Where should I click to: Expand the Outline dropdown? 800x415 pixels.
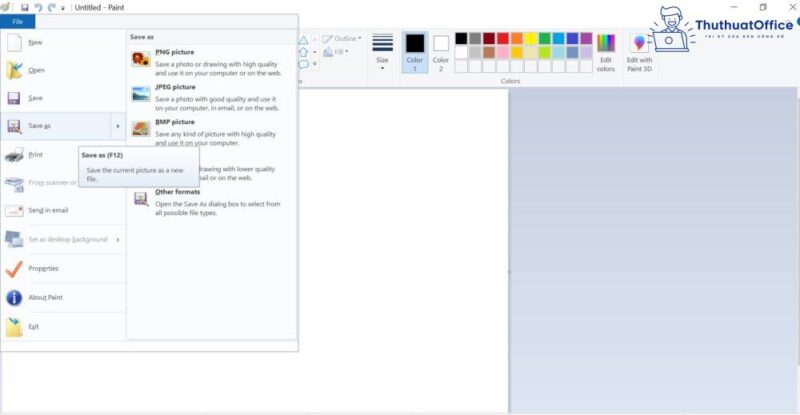[345, 39]
